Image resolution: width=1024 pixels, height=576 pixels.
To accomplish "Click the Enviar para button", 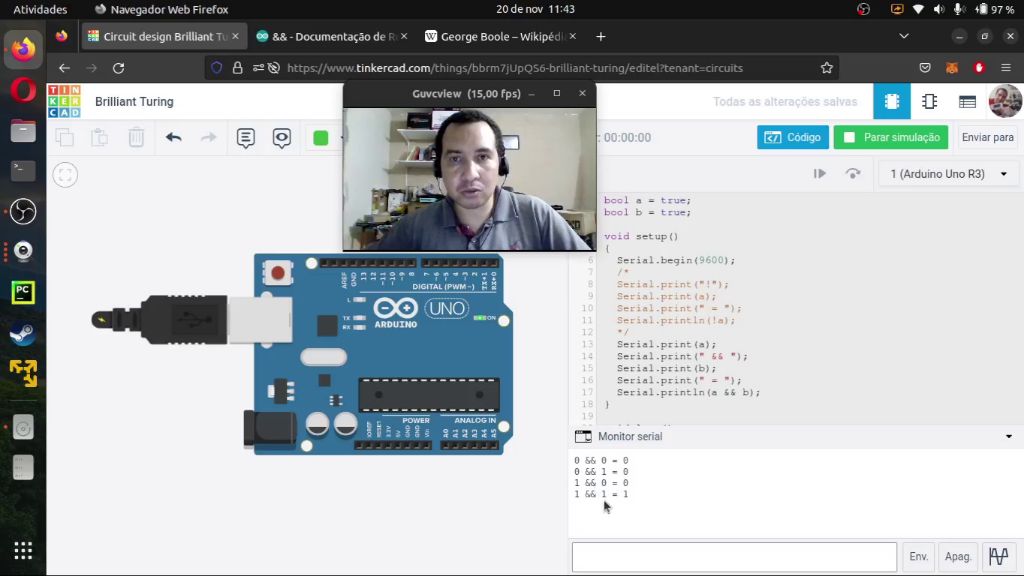I will click(x=987, y=137).
